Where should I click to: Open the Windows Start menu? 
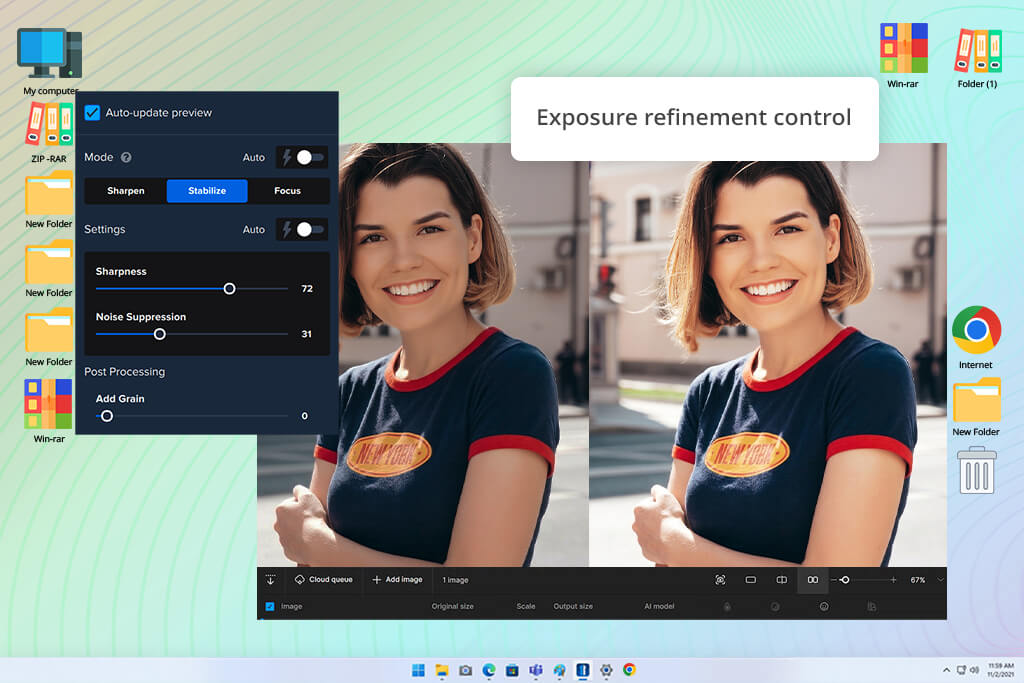coord(418,670)
